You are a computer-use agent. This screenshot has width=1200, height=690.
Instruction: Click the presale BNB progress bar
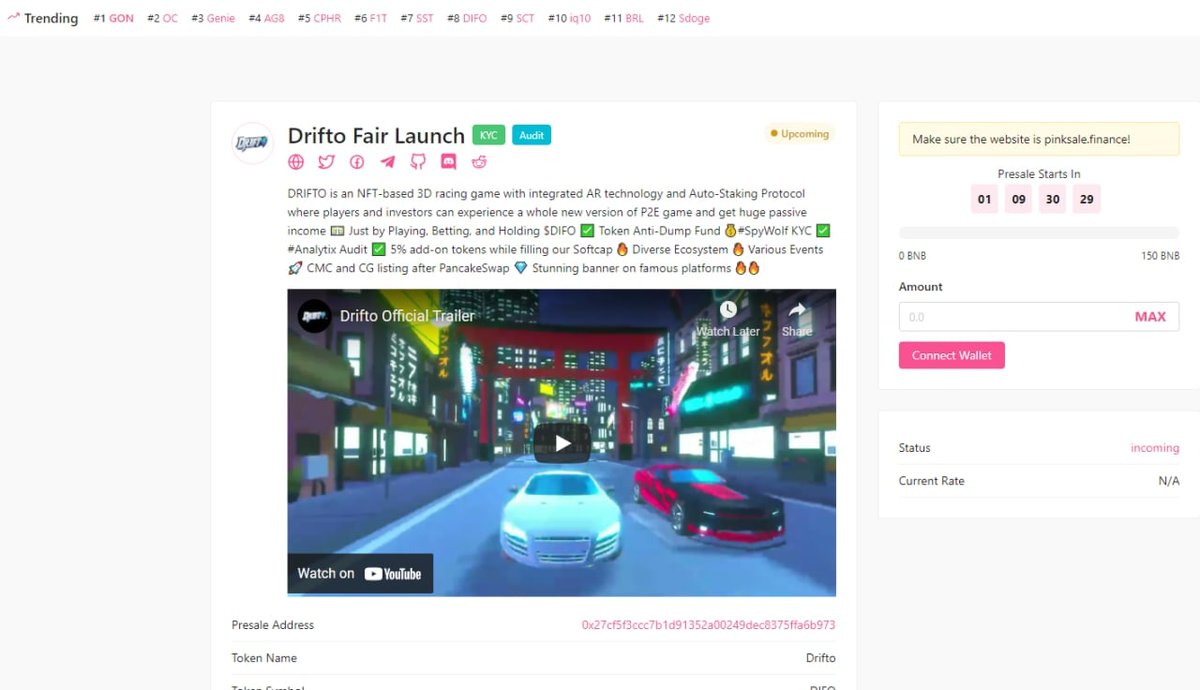pos(1039,233)
